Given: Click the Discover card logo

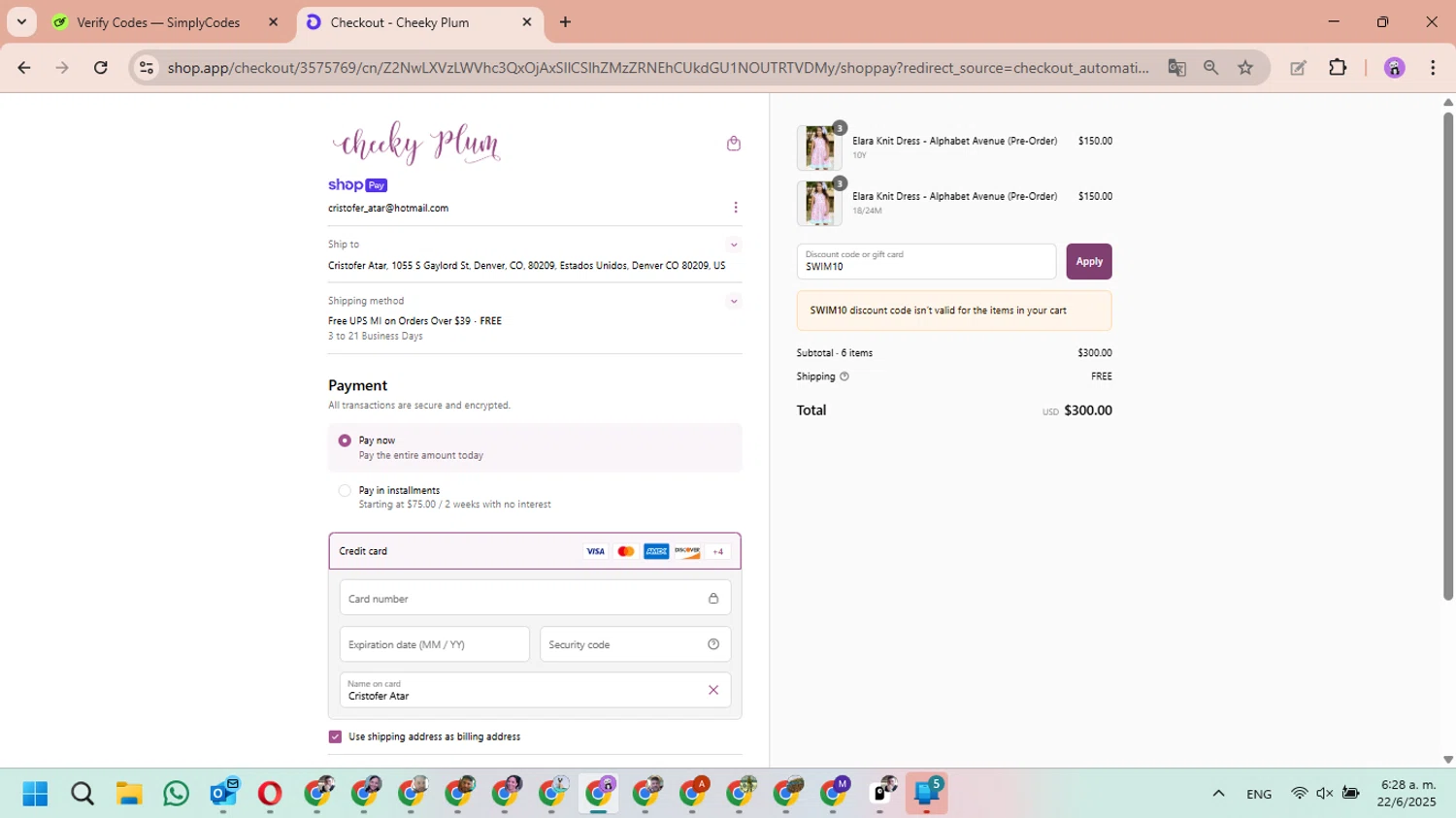Looking at the screenshot, I should [x=687, y=551].
